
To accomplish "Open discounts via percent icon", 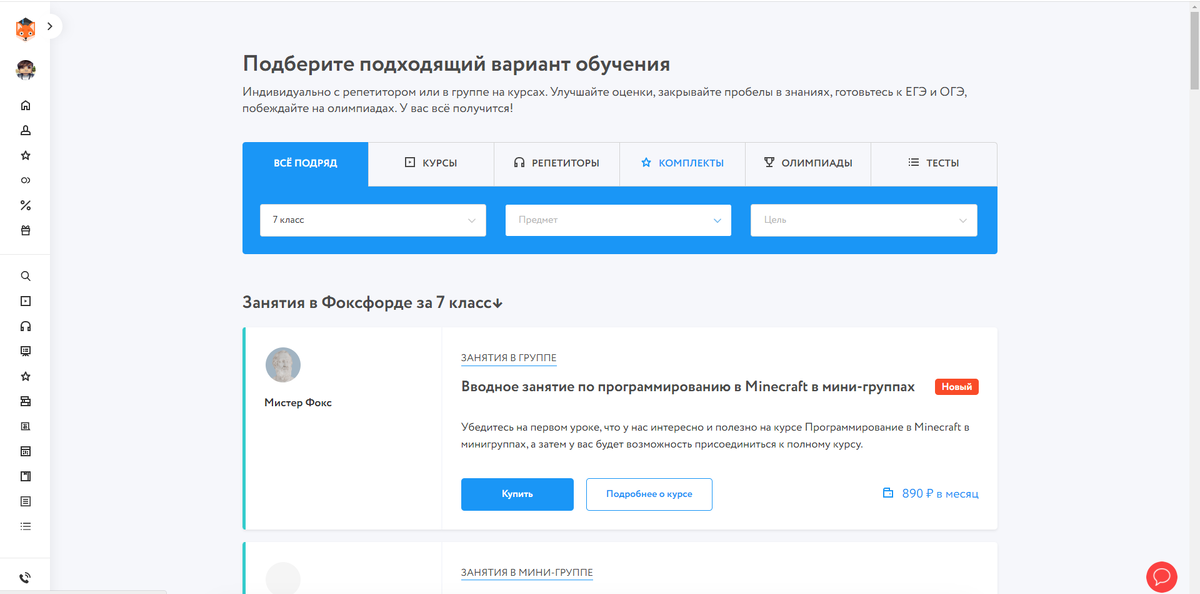I will pos(26,206).
